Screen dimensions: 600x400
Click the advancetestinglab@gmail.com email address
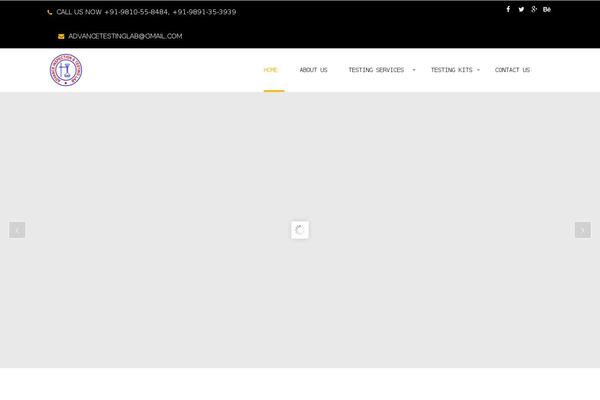(x=125, y=36)
